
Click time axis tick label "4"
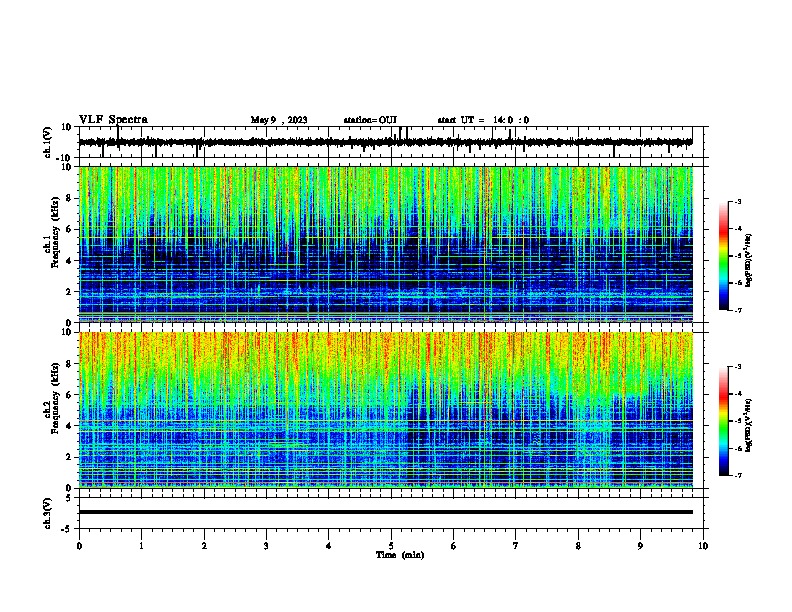pyautogui.click(x=329, y=546)
